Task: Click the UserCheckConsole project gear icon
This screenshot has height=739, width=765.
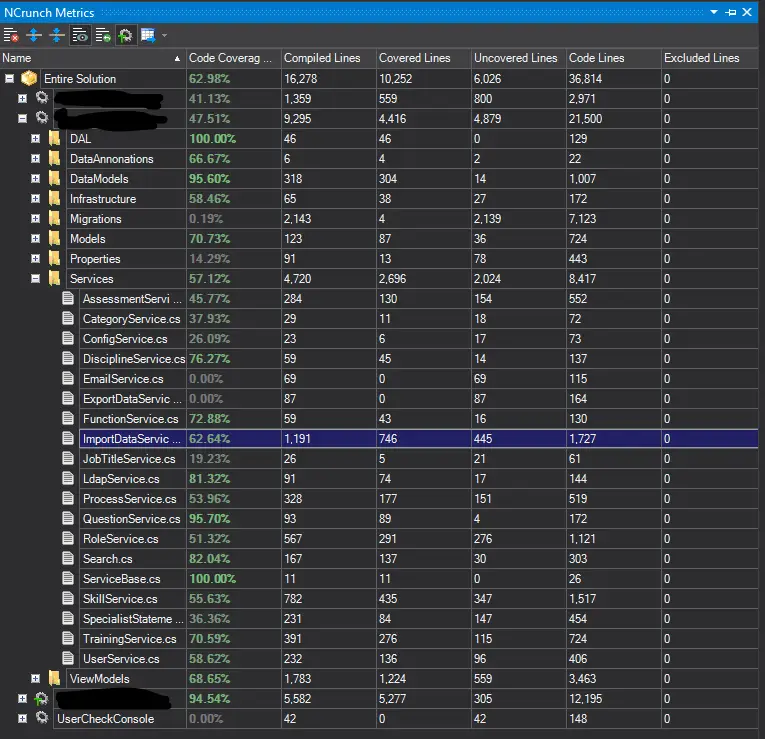Action: click(42, 718)
